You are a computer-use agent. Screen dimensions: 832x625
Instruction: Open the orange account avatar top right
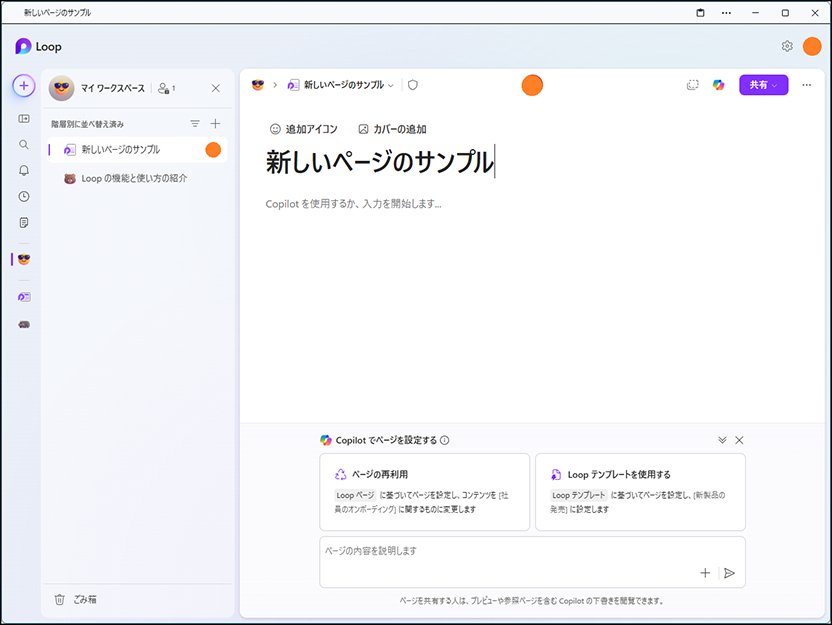pos(812,46)
